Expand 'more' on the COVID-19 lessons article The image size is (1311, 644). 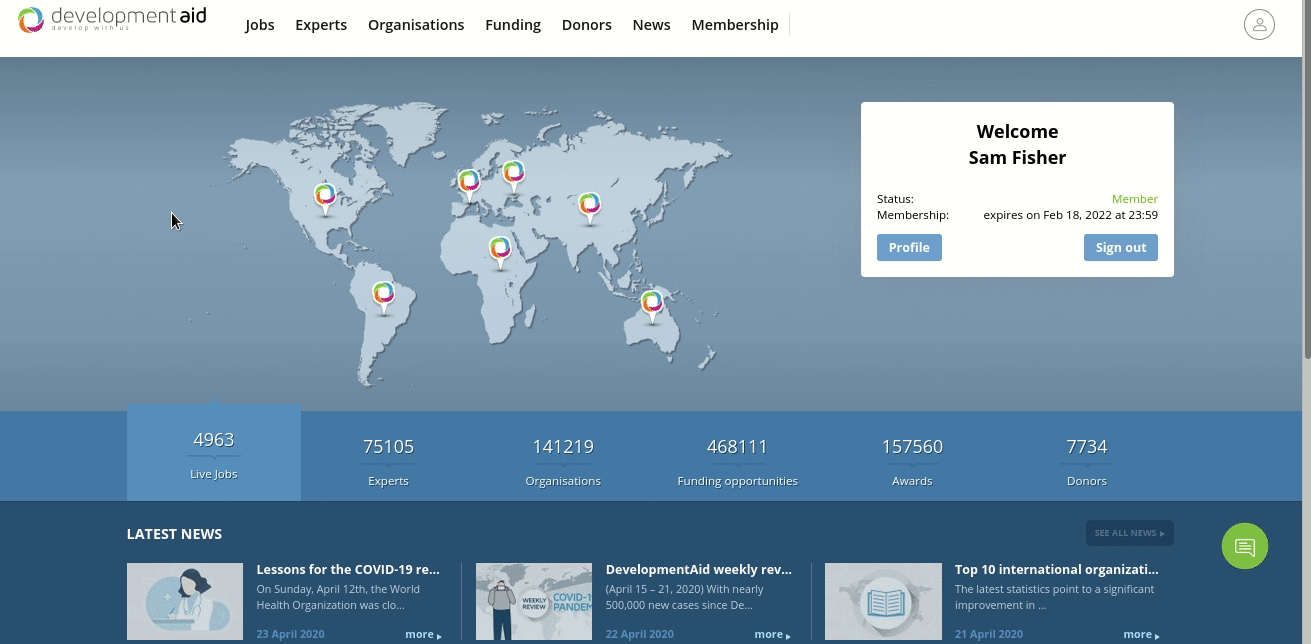pos(422,634)
